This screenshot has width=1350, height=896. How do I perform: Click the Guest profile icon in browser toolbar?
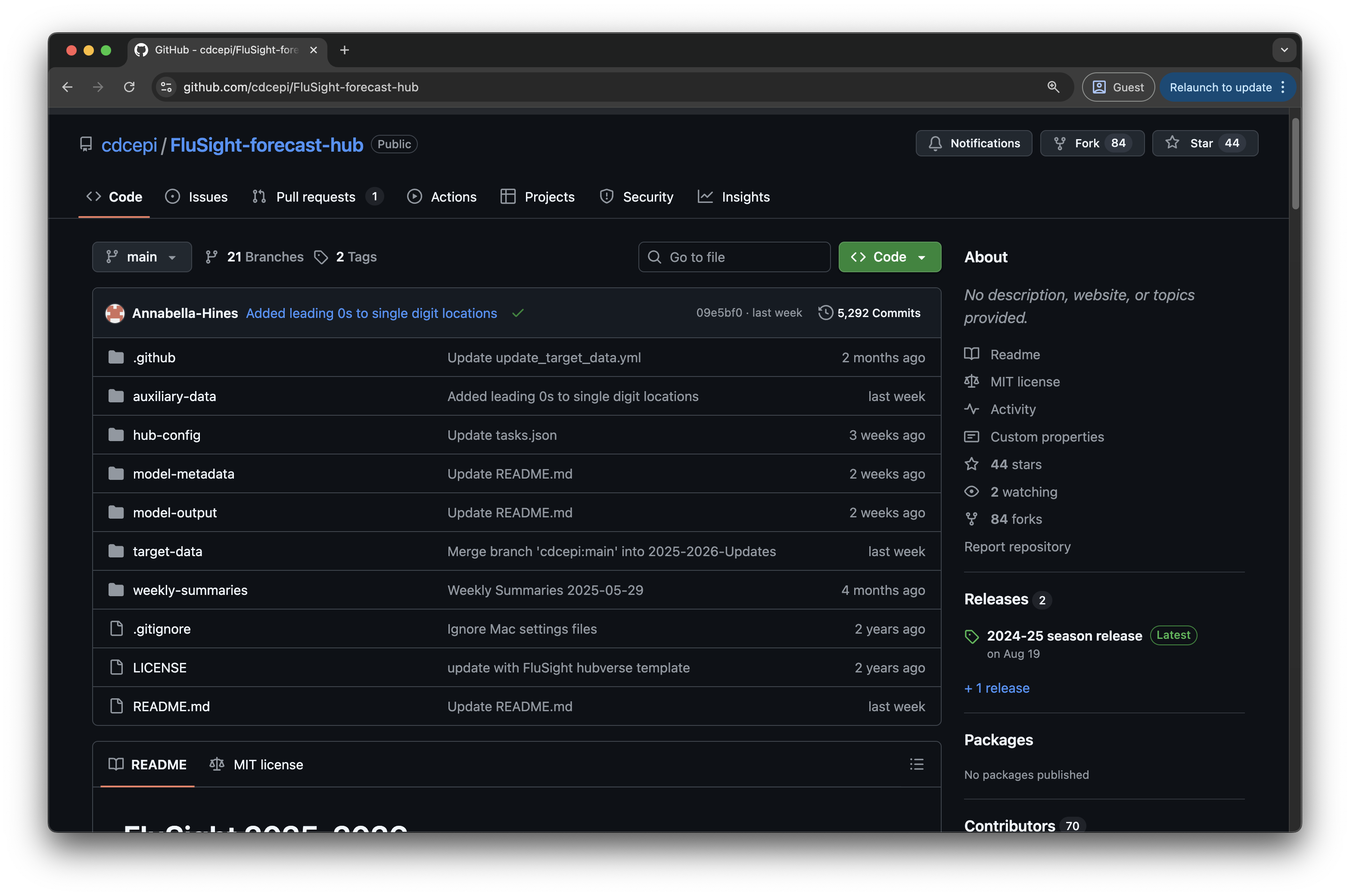coord(1098,87)
